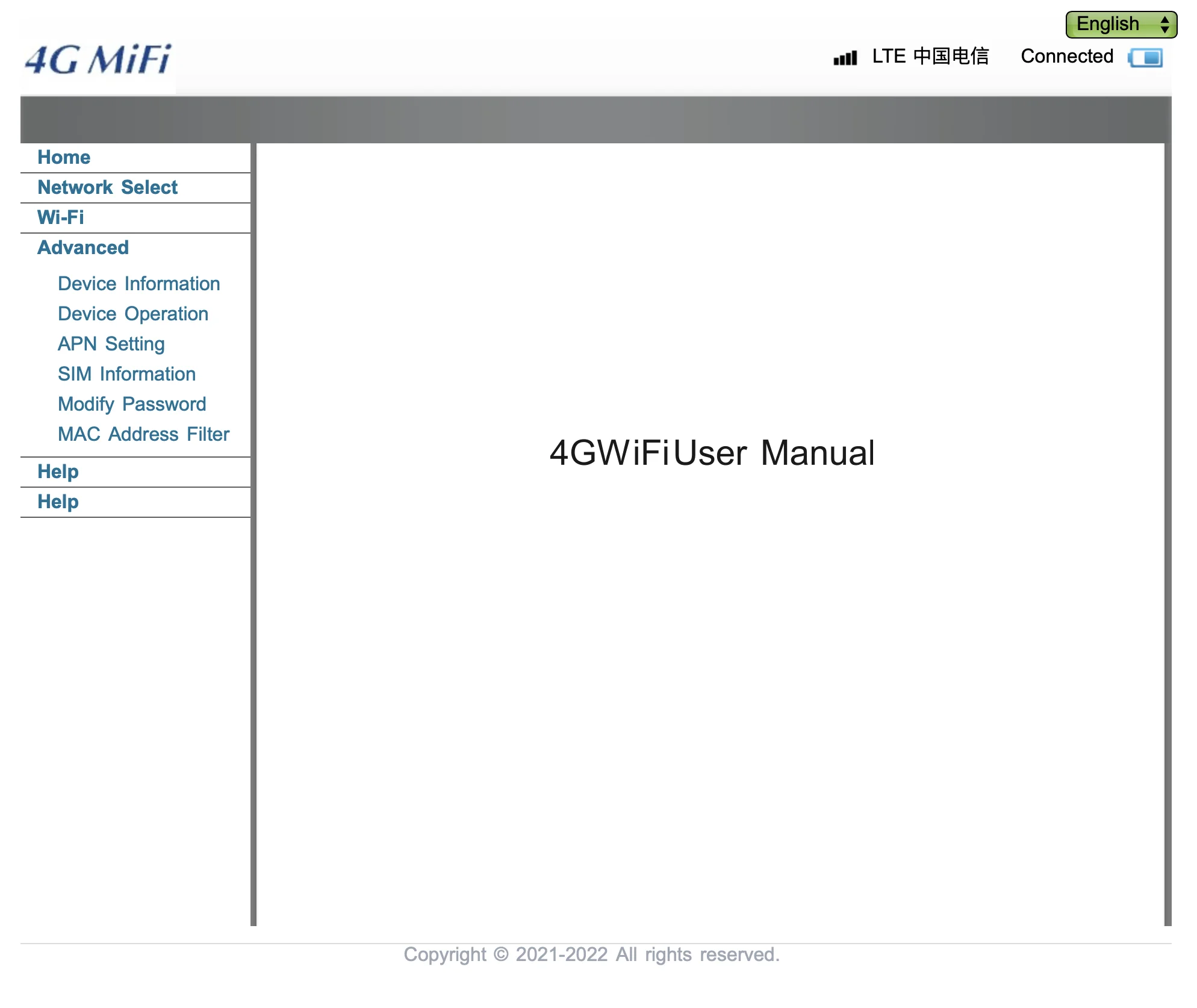Click the LTE carrier name label

930,57
